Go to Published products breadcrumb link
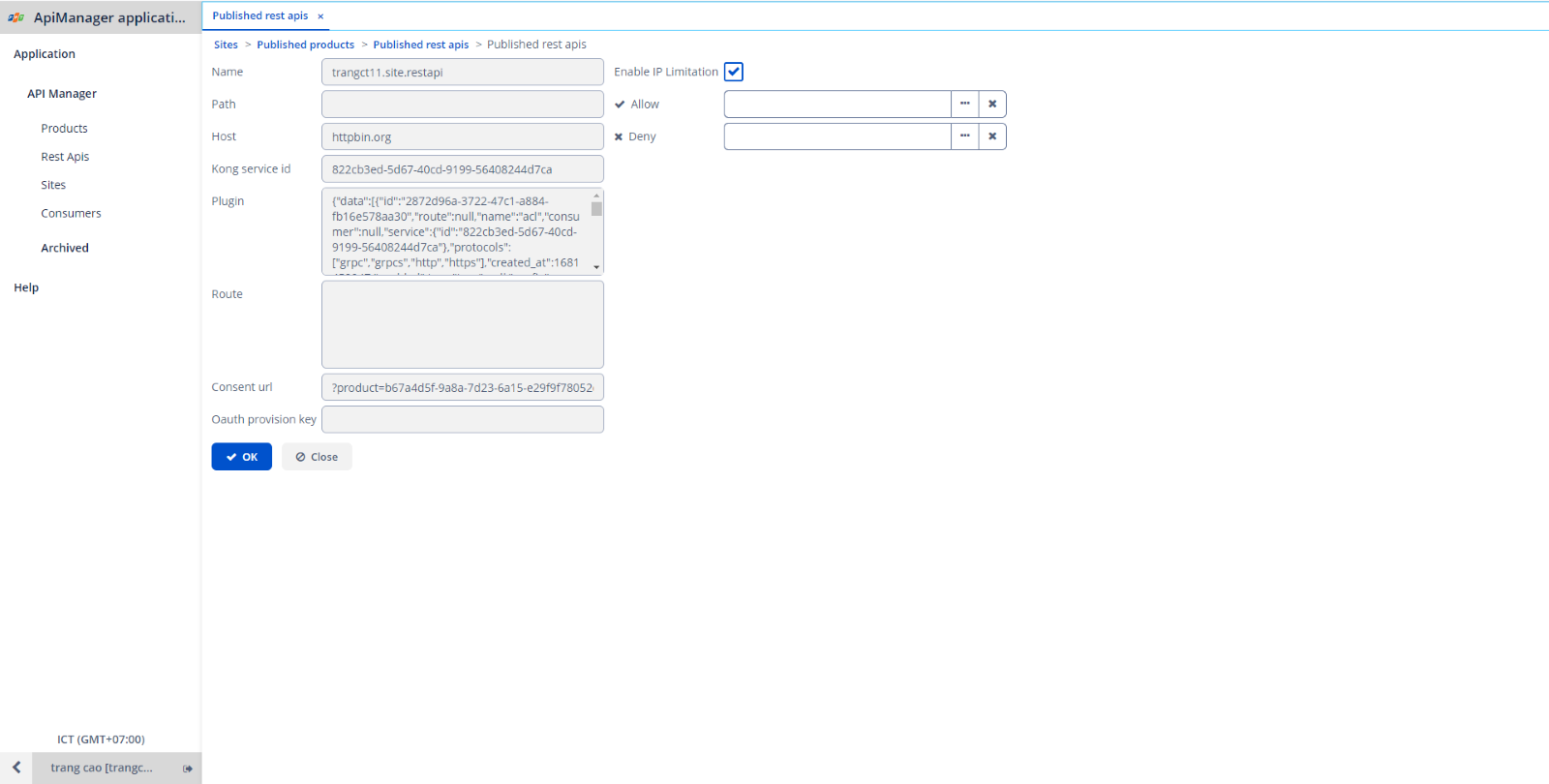 click(x=305, y=45)
